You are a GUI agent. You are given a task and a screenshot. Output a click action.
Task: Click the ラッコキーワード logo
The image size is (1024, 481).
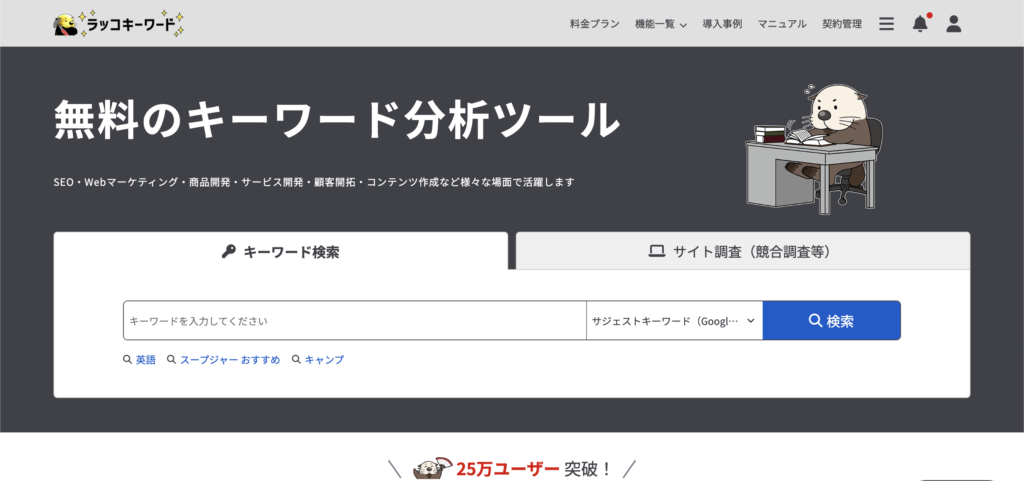tap(121, 25)
